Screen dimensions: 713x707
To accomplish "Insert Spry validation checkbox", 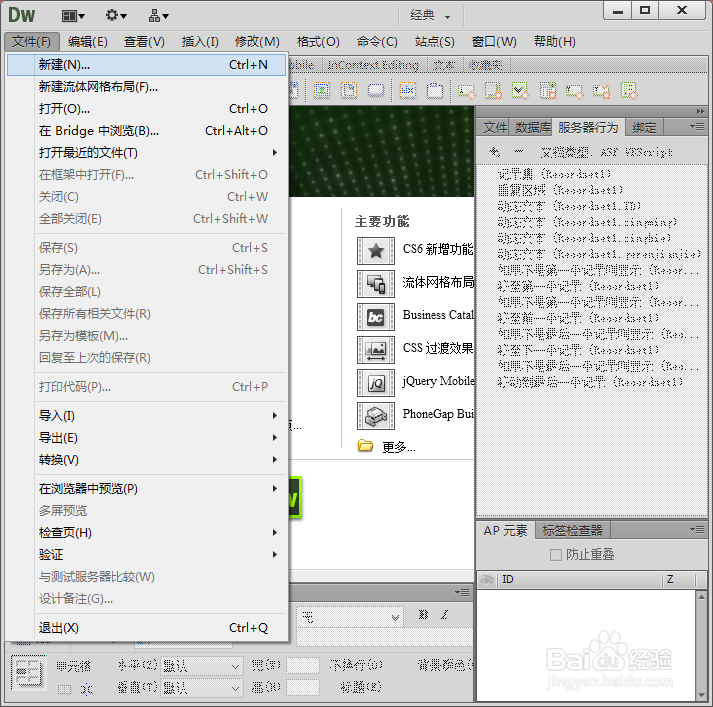I will (x=520, y=91).
